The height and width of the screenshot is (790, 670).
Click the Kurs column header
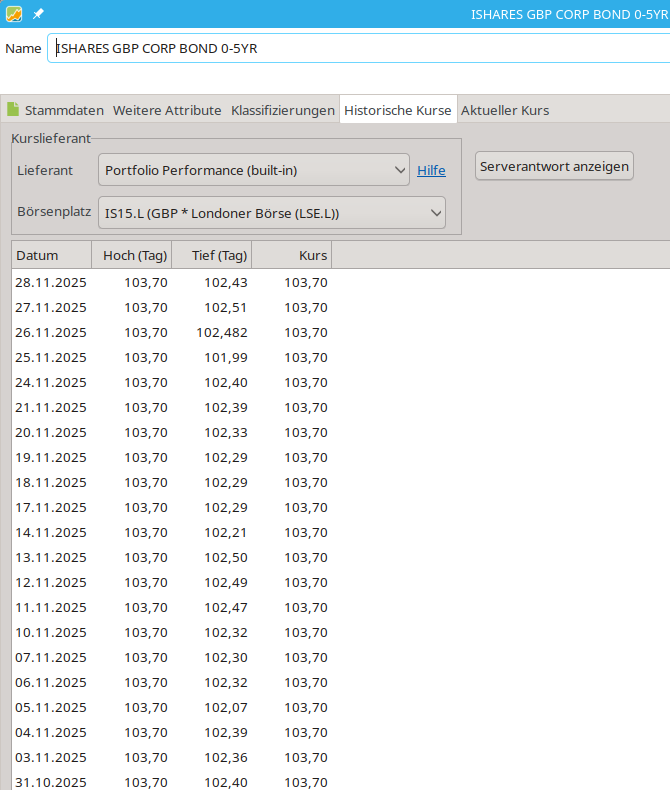coord(292,256)
